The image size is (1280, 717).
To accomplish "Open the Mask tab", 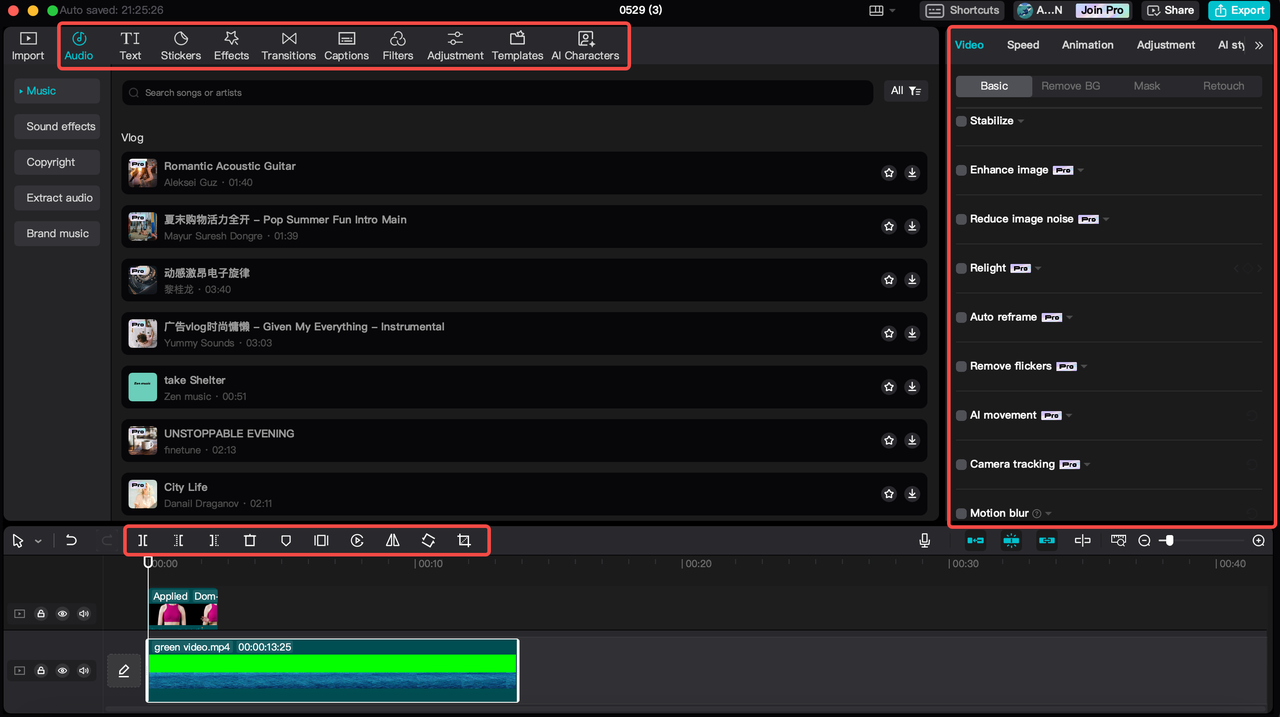I will click(1147, 86).
